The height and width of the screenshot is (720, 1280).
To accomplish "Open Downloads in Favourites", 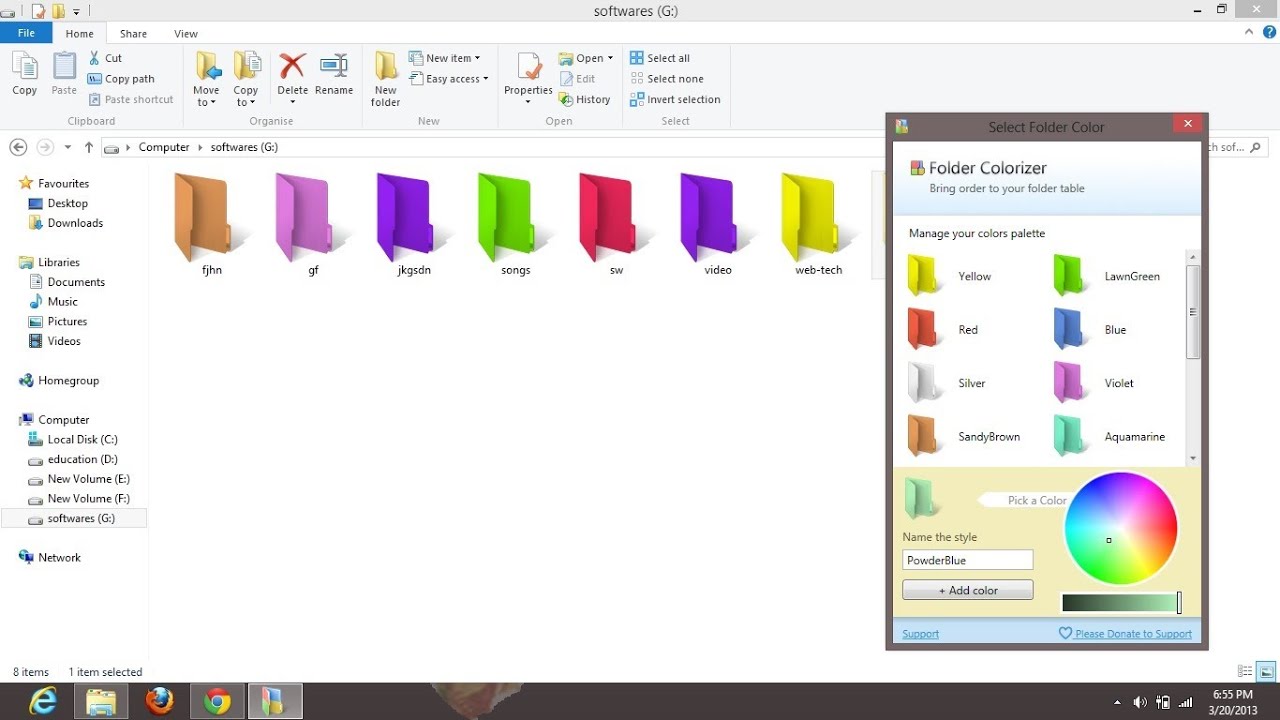I will click(x=66, y=223).
